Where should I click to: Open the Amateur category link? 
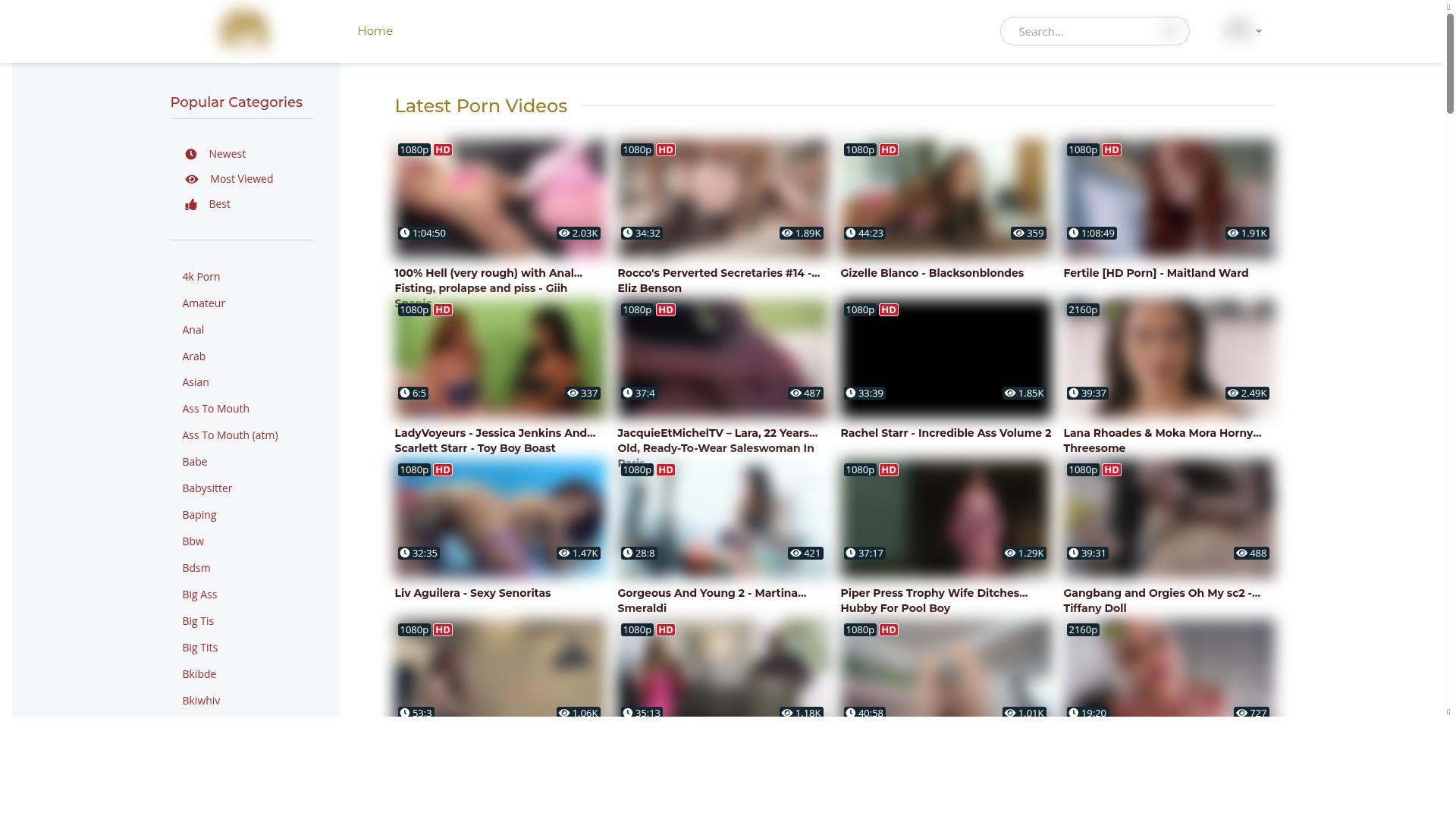203,303
